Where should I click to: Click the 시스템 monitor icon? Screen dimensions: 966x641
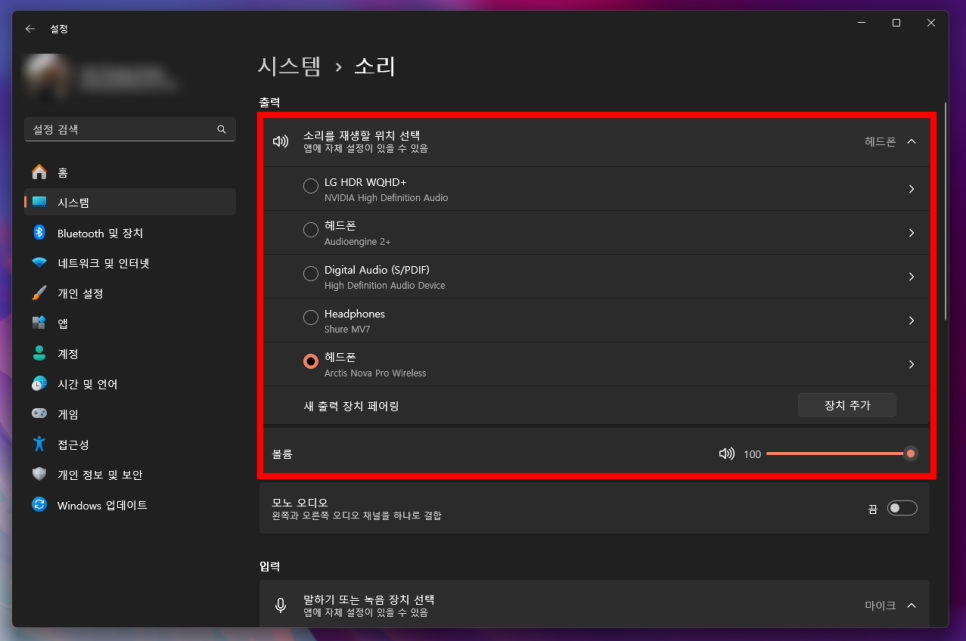coord(39,202)
